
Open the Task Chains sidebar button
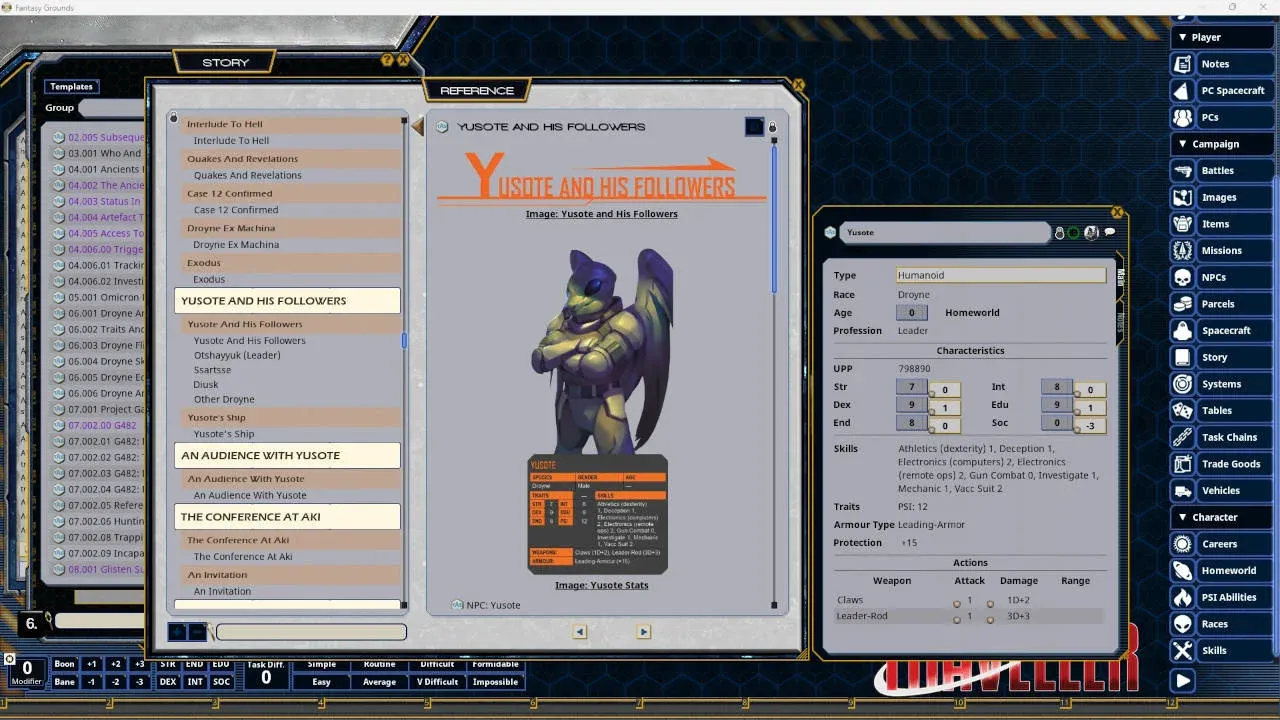pyautogui.click(x=1222, y=437)
